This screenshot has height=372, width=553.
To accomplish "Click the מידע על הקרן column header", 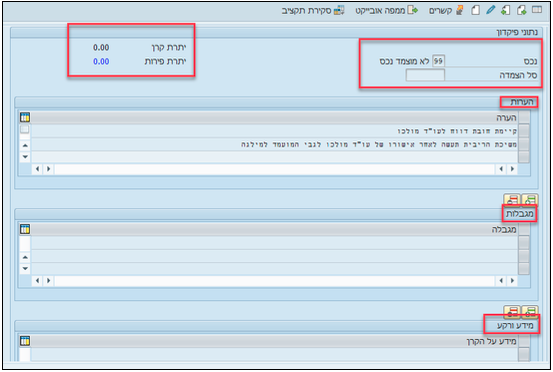I will (x=274, y=341).
